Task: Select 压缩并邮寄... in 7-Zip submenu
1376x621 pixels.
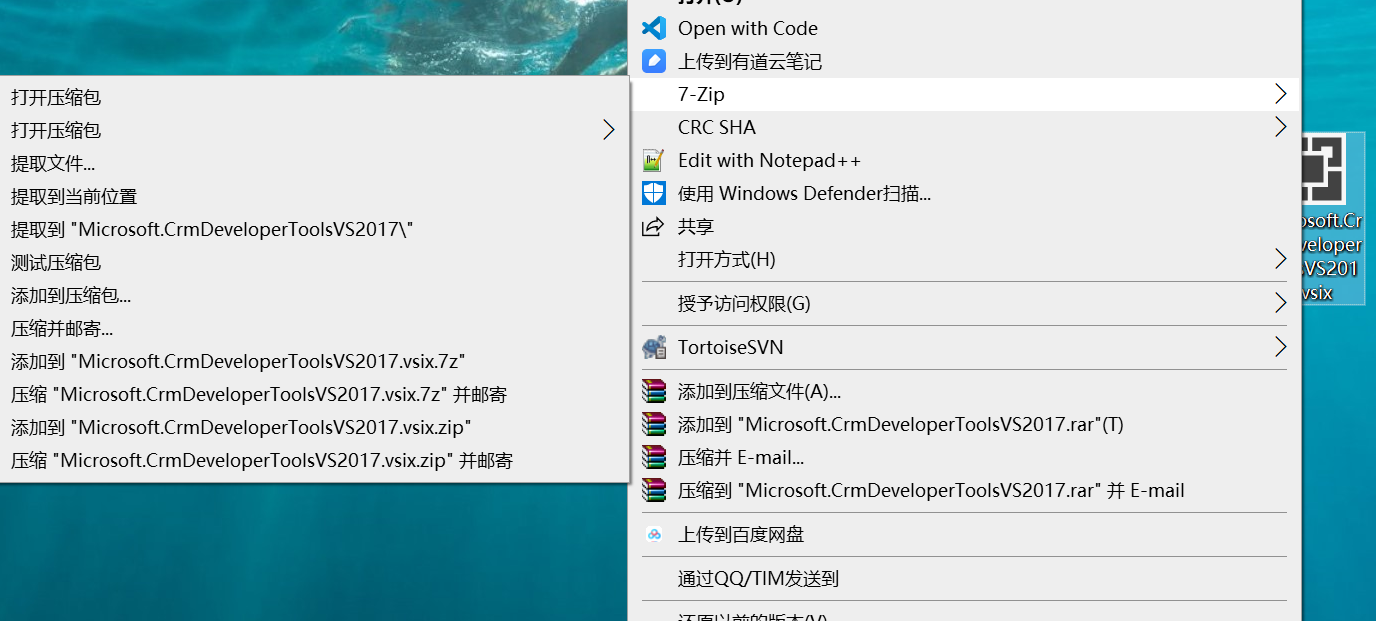Action: coord(314,328)
